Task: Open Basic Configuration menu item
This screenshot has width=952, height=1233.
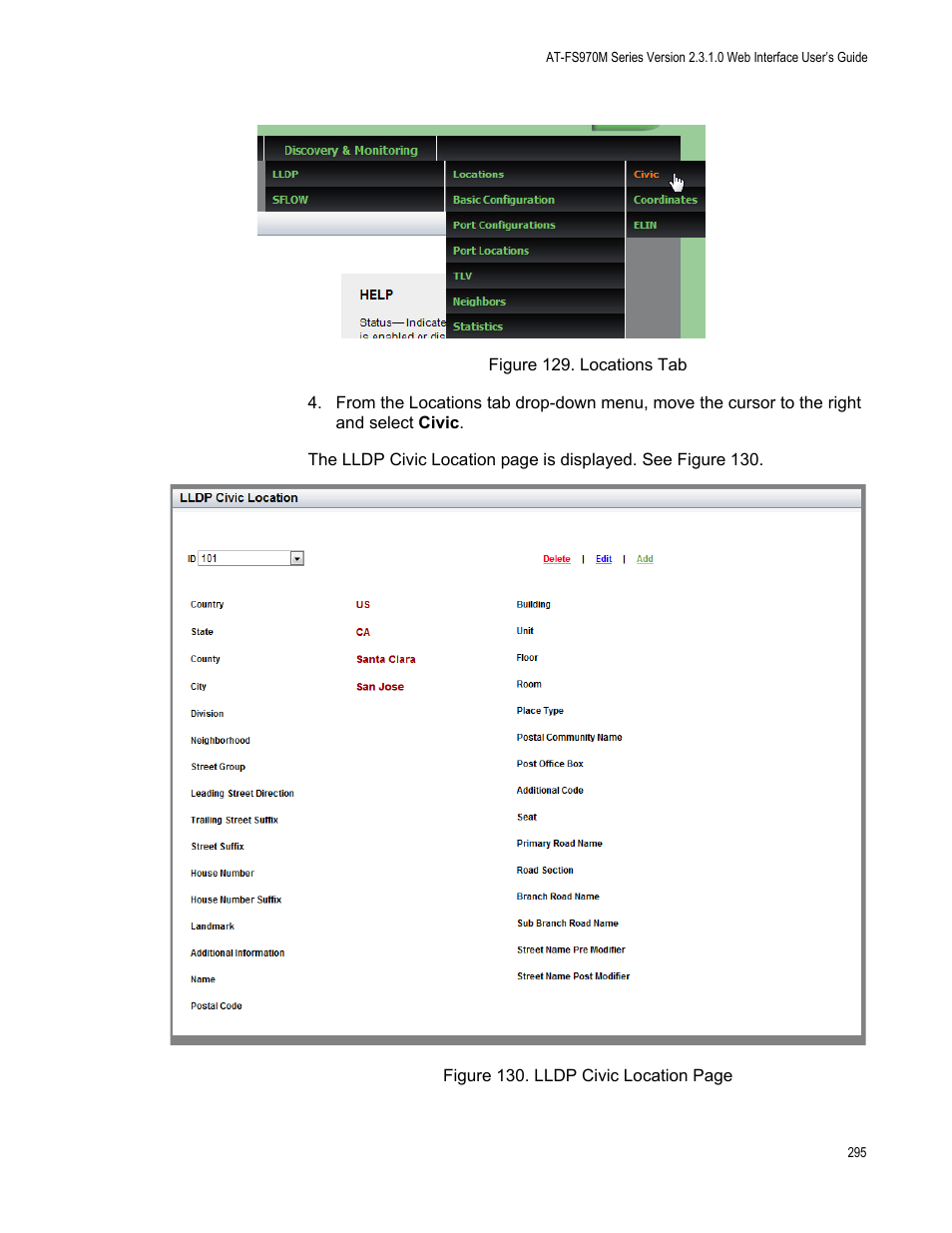Action: pos(535,200)
